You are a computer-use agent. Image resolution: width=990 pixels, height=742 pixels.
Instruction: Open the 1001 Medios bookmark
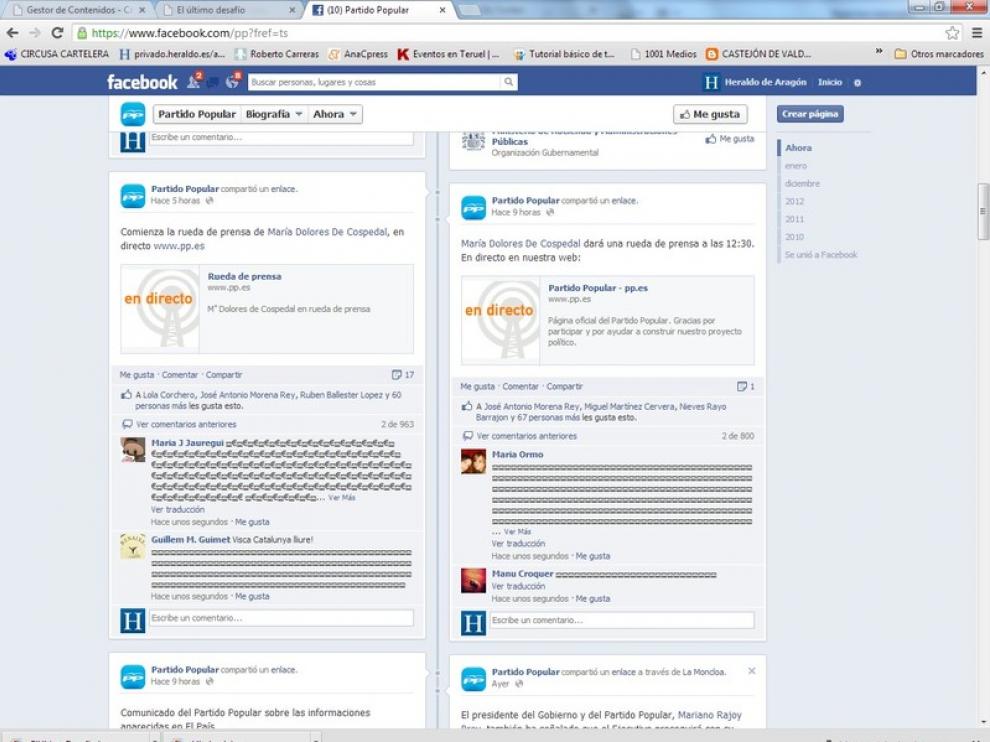pyautogui.click(x=664, y=54)
